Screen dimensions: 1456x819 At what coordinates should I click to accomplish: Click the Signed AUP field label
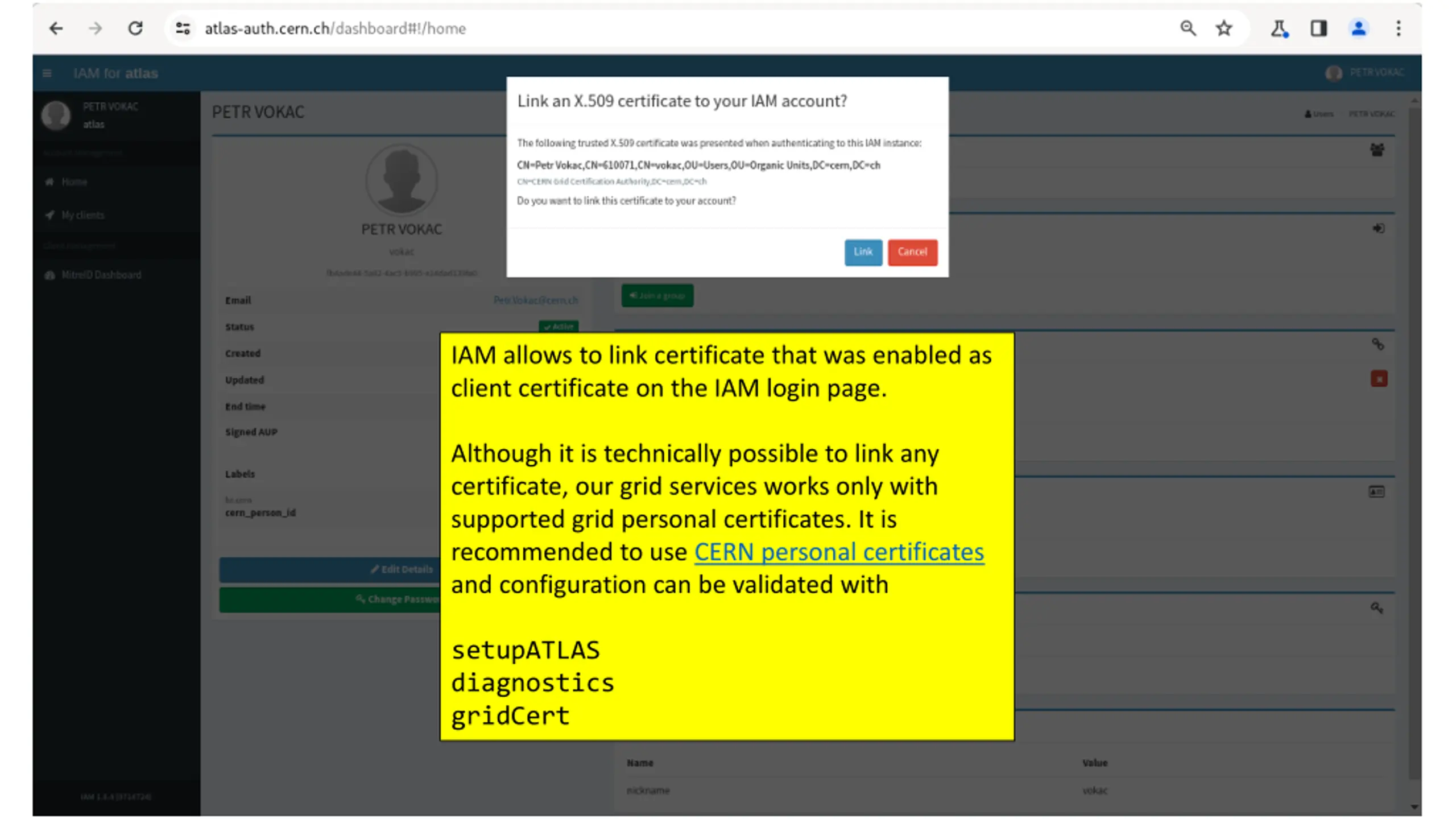(251, 432)
